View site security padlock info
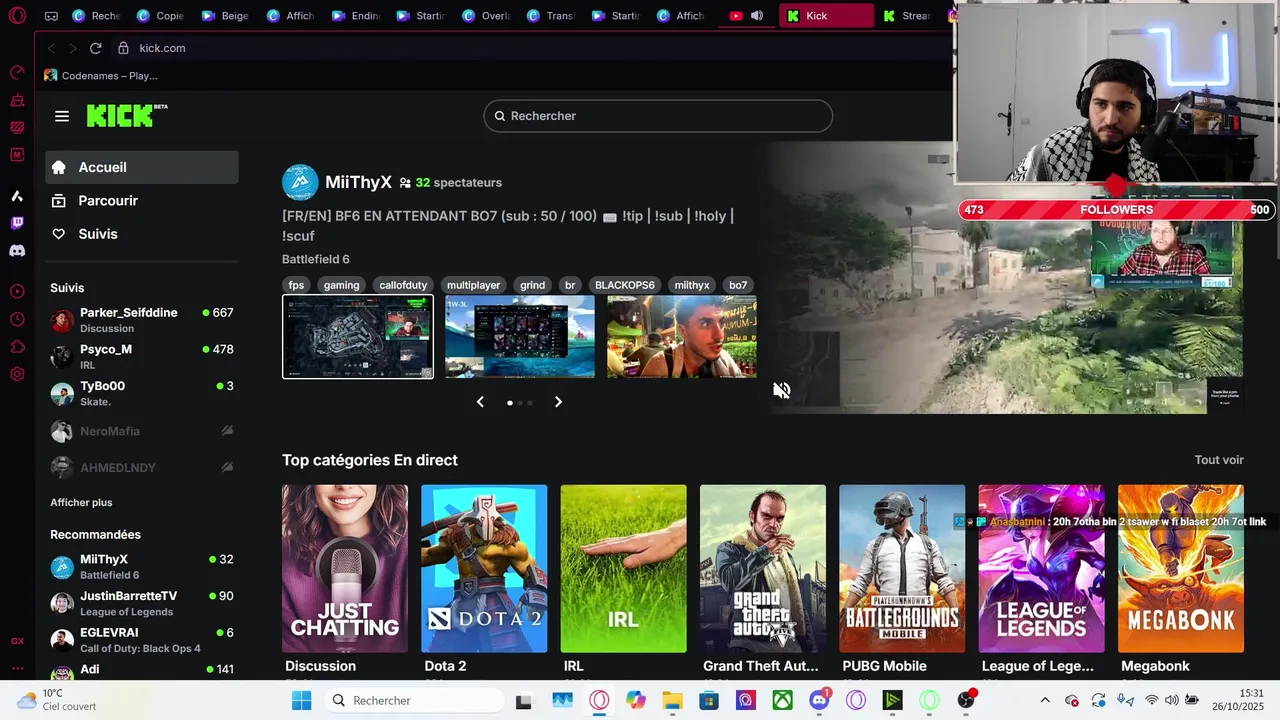 tap(123, 48)
